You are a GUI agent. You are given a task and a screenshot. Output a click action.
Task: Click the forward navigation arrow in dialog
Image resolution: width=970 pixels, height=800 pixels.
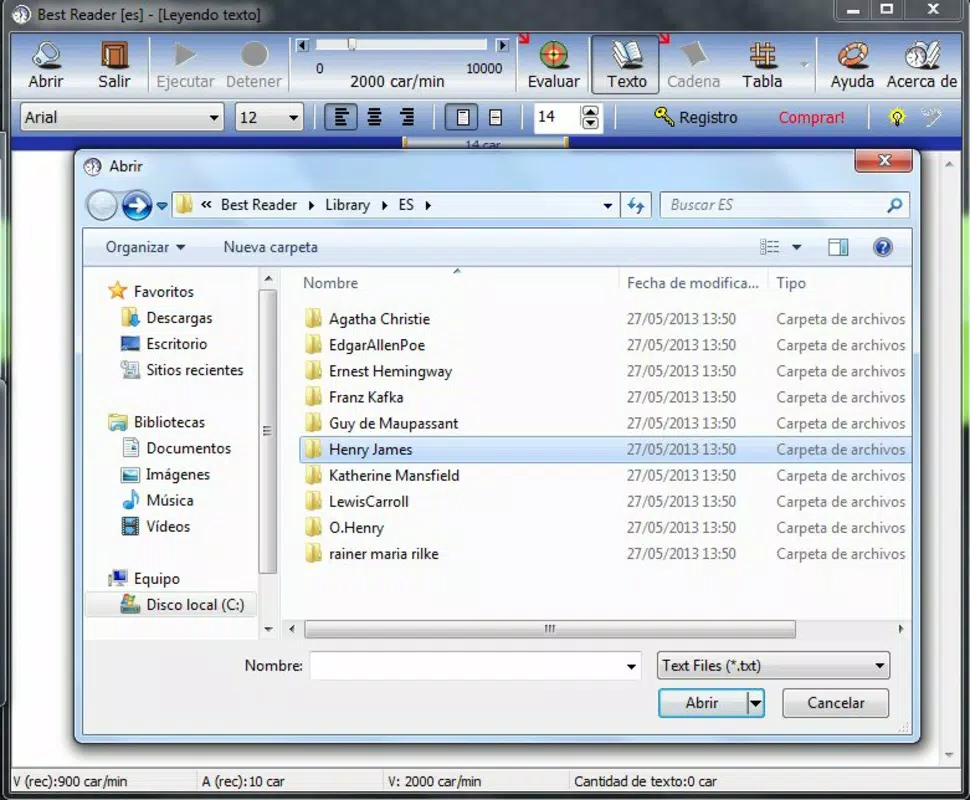point(137,205)
